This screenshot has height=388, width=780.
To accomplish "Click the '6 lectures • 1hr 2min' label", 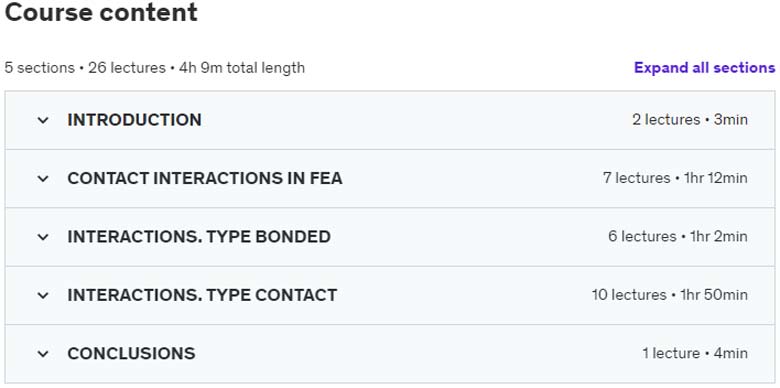I will click(x=678, y=237).
